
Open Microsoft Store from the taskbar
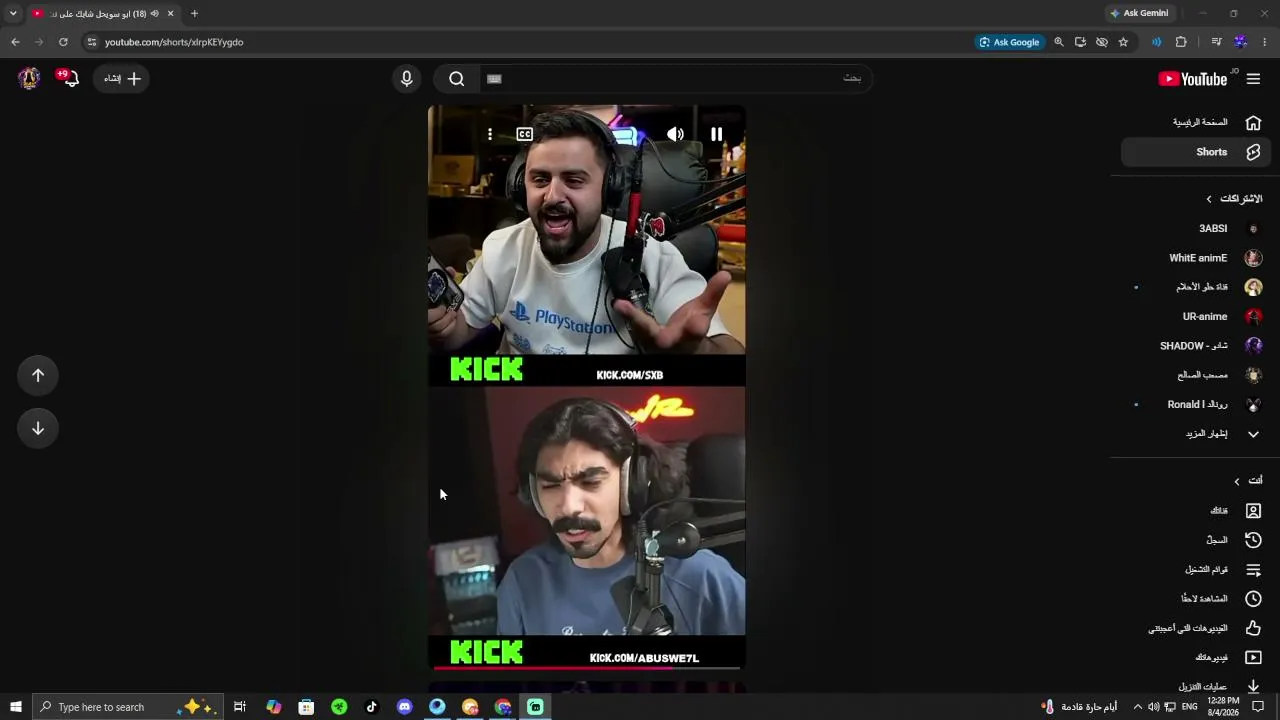point(306,707)
